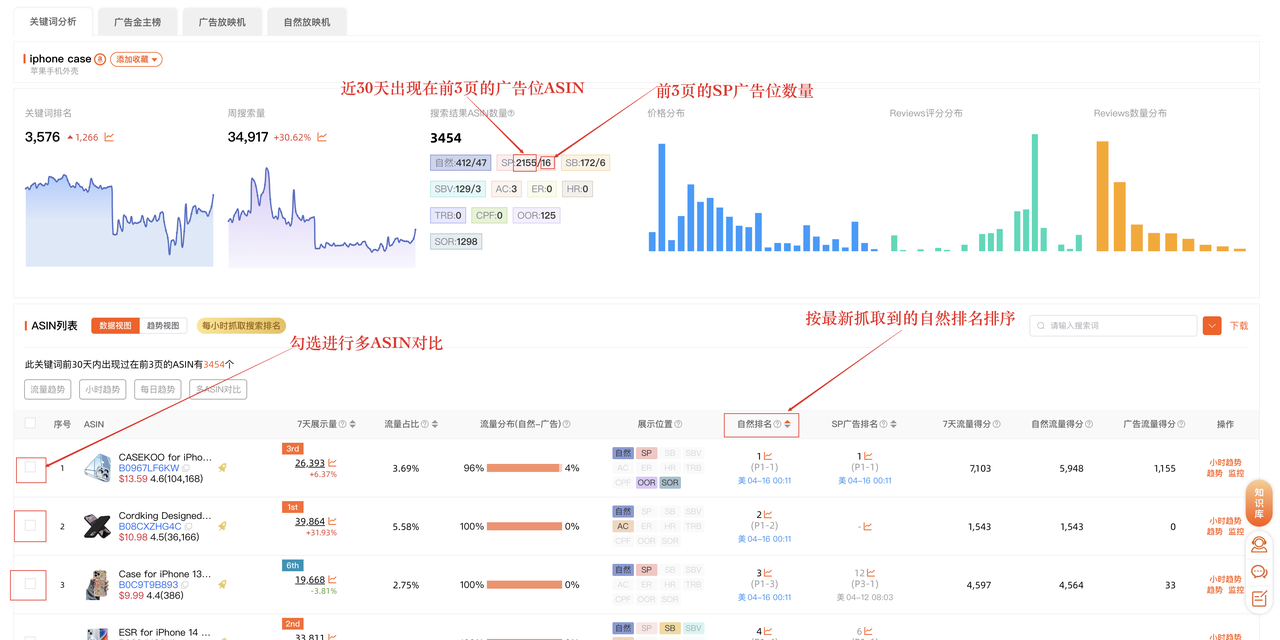1280x640 pixels.
Task: Open natural rank trend icon for rank 3
Action: click(768, 573)
